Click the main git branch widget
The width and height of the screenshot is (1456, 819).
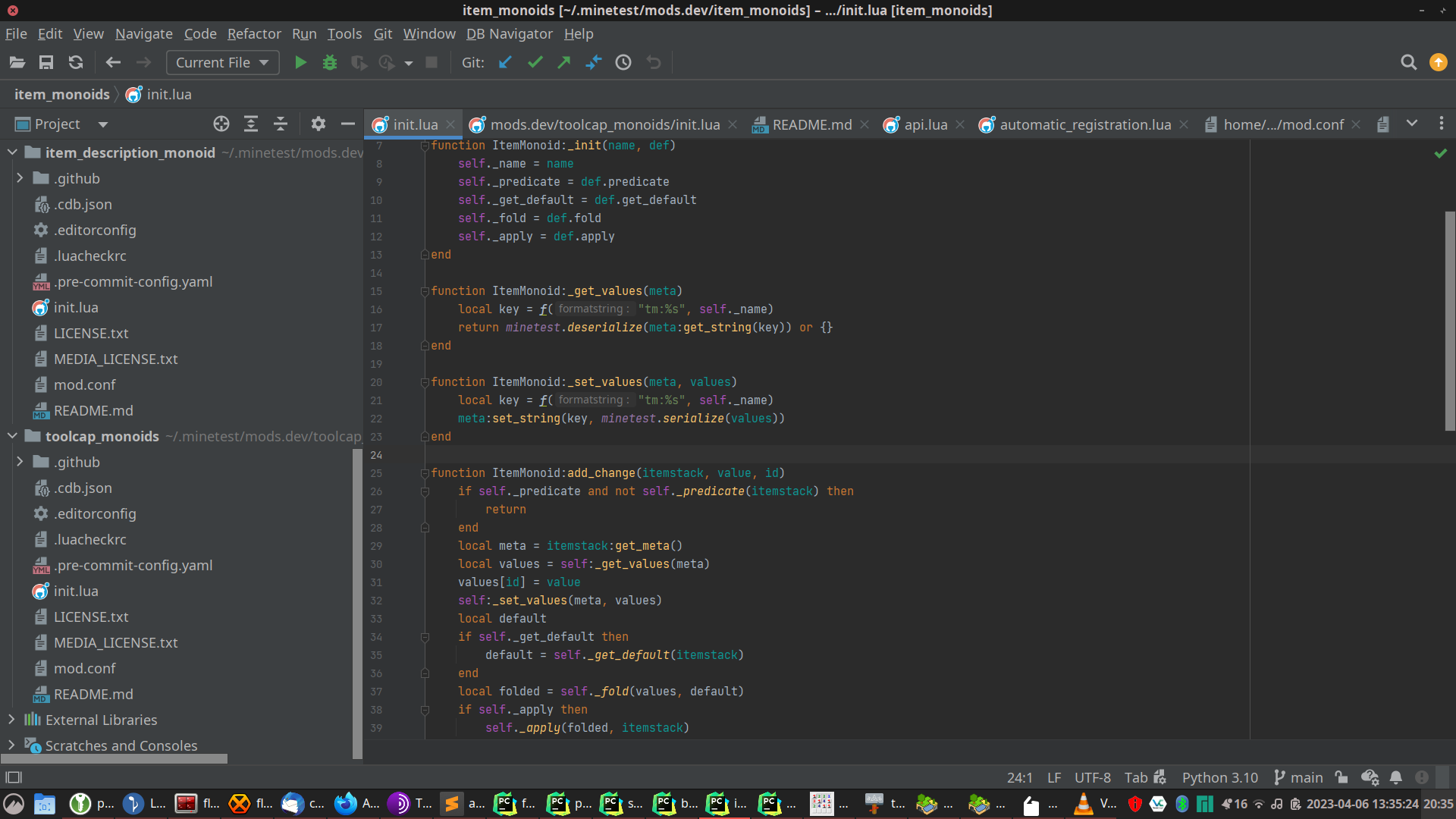(1298, 777)
